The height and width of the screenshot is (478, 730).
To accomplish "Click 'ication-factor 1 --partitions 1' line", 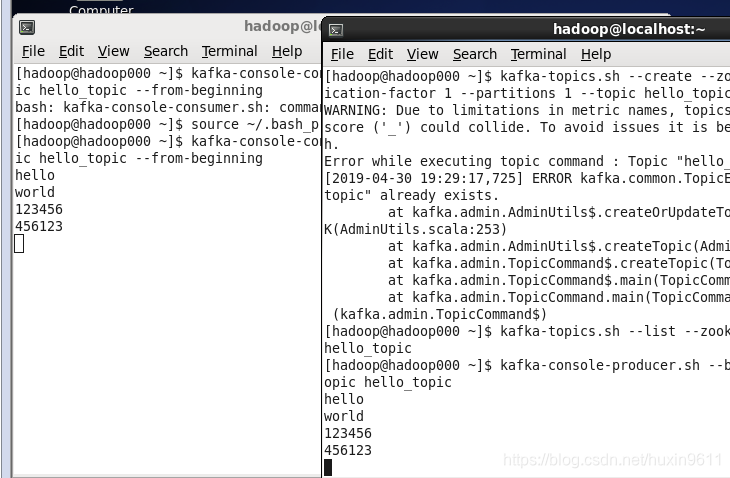I will click(x=527, y=94).
